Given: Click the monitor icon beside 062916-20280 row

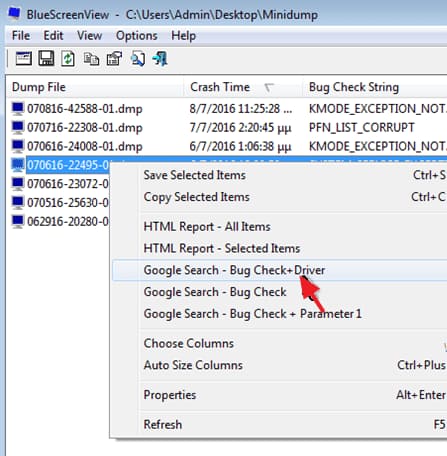Looking at the screenshot, I should (x=18, y=221).
